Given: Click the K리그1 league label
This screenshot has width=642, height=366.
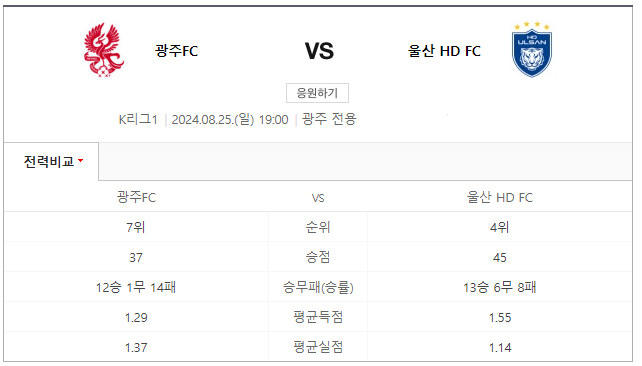Looking at the screenshot, I should (x=138, y=119).
